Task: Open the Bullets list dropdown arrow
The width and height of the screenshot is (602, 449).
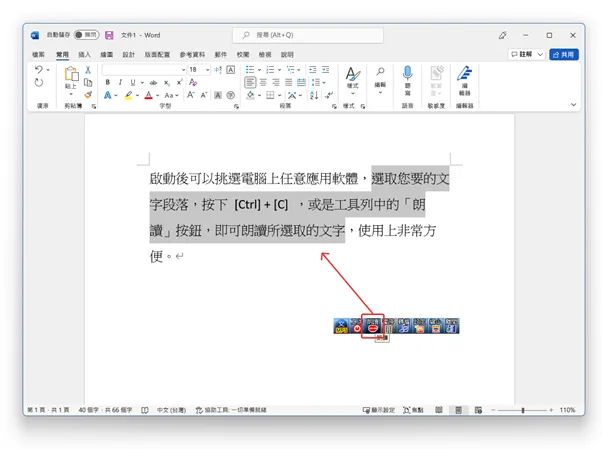Action: (259, 70)
